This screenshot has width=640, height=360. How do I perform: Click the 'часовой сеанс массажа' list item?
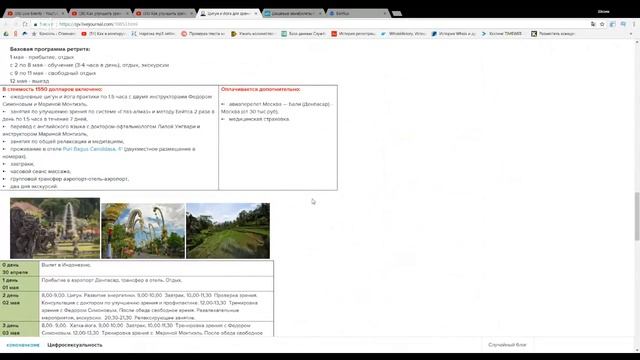(x=40, y=171)
